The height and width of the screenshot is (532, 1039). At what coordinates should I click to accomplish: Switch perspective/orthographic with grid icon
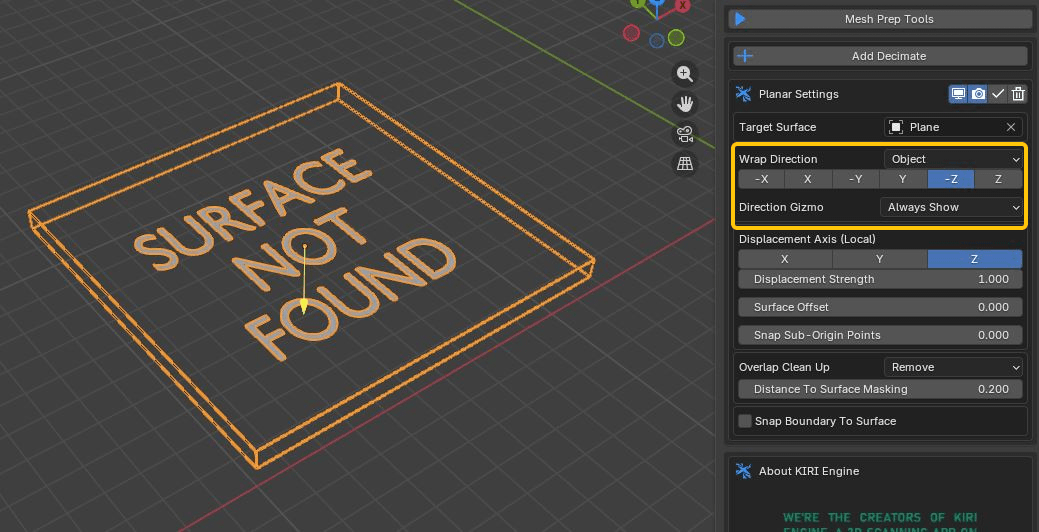(685, 164)
